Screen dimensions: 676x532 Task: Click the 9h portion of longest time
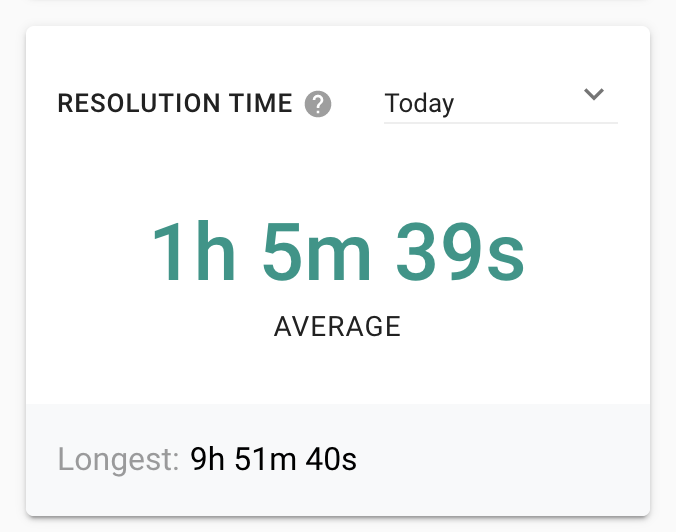(x=207, y=459)
